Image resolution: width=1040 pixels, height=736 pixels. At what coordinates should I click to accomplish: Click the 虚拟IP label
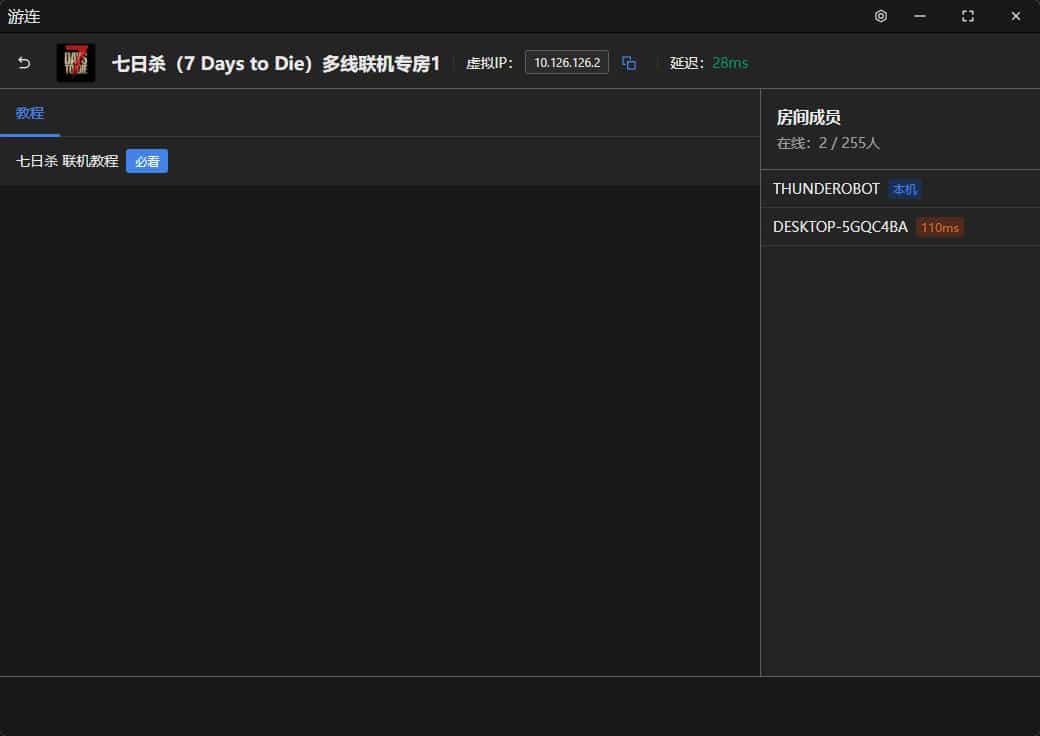tap(489, 63)
